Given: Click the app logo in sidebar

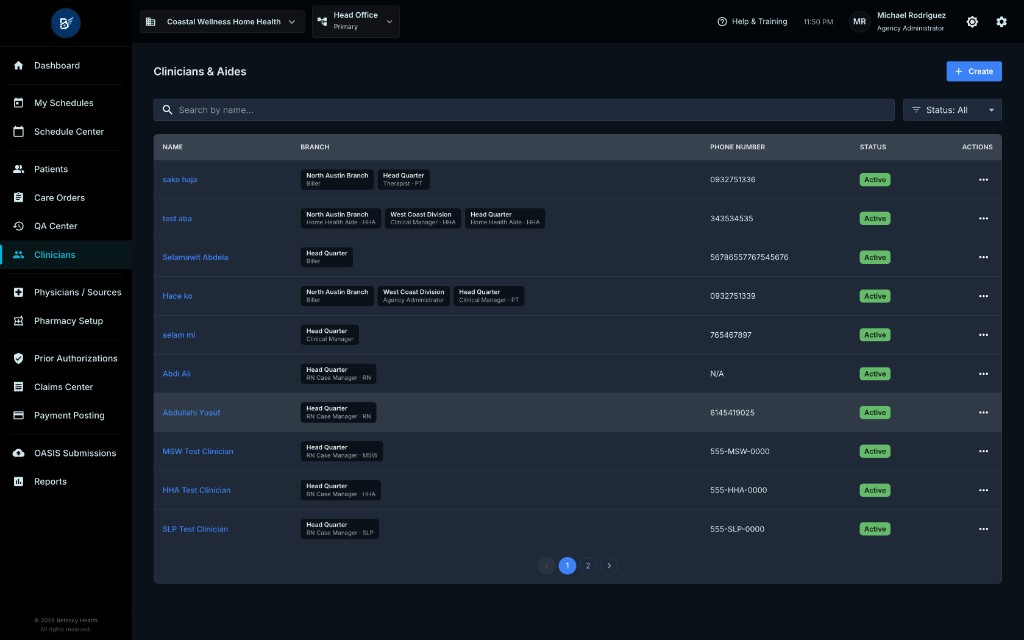Looking at the screenshot, I should [x=65, y=23].
